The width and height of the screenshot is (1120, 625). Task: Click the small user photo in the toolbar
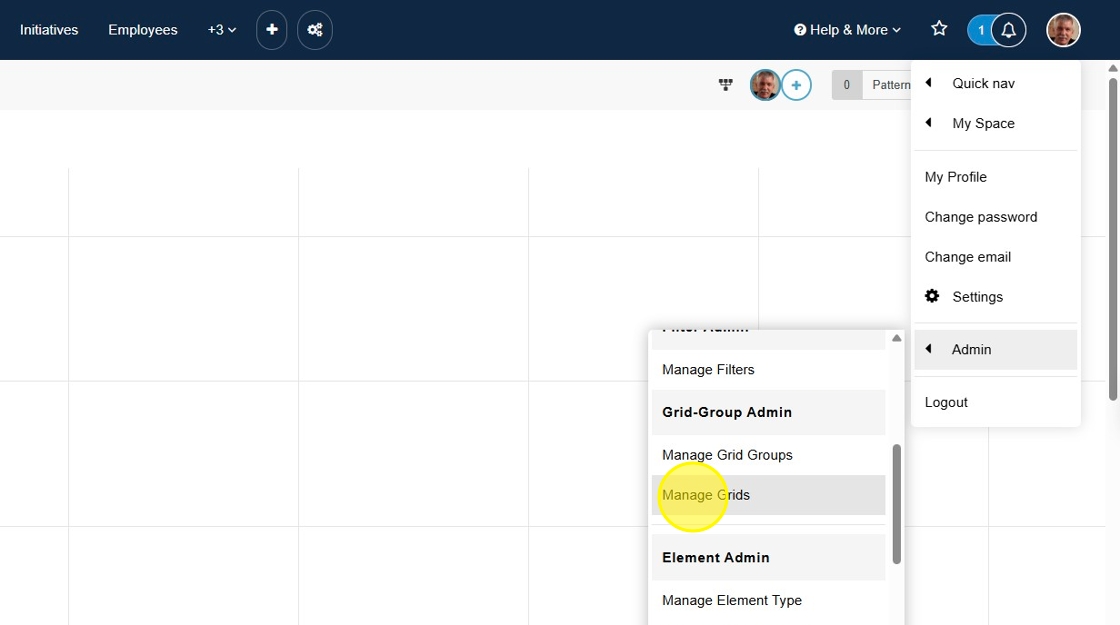point(765,85)
